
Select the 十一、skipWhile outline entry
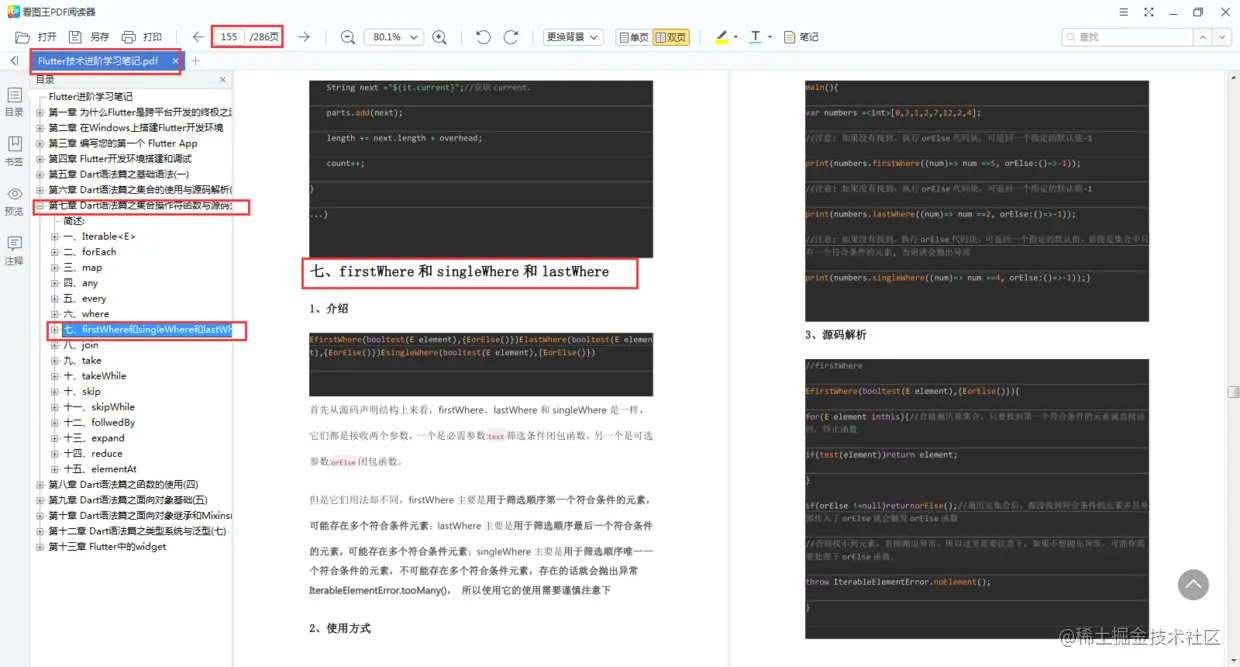tap(99, 407)
